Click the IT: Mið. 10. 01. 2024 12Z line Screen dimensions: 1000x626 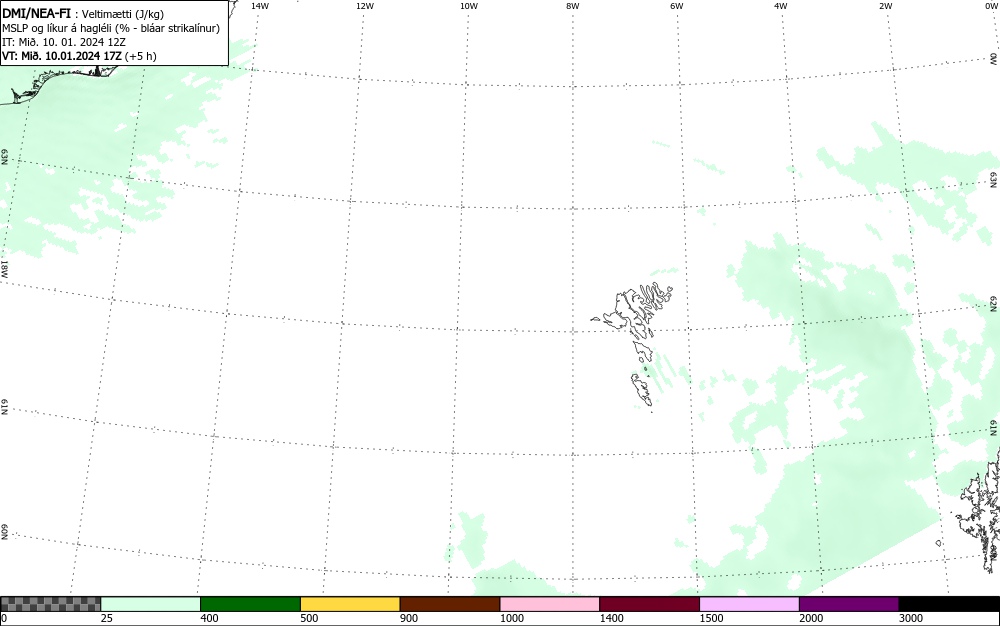(x=64, y=42)
